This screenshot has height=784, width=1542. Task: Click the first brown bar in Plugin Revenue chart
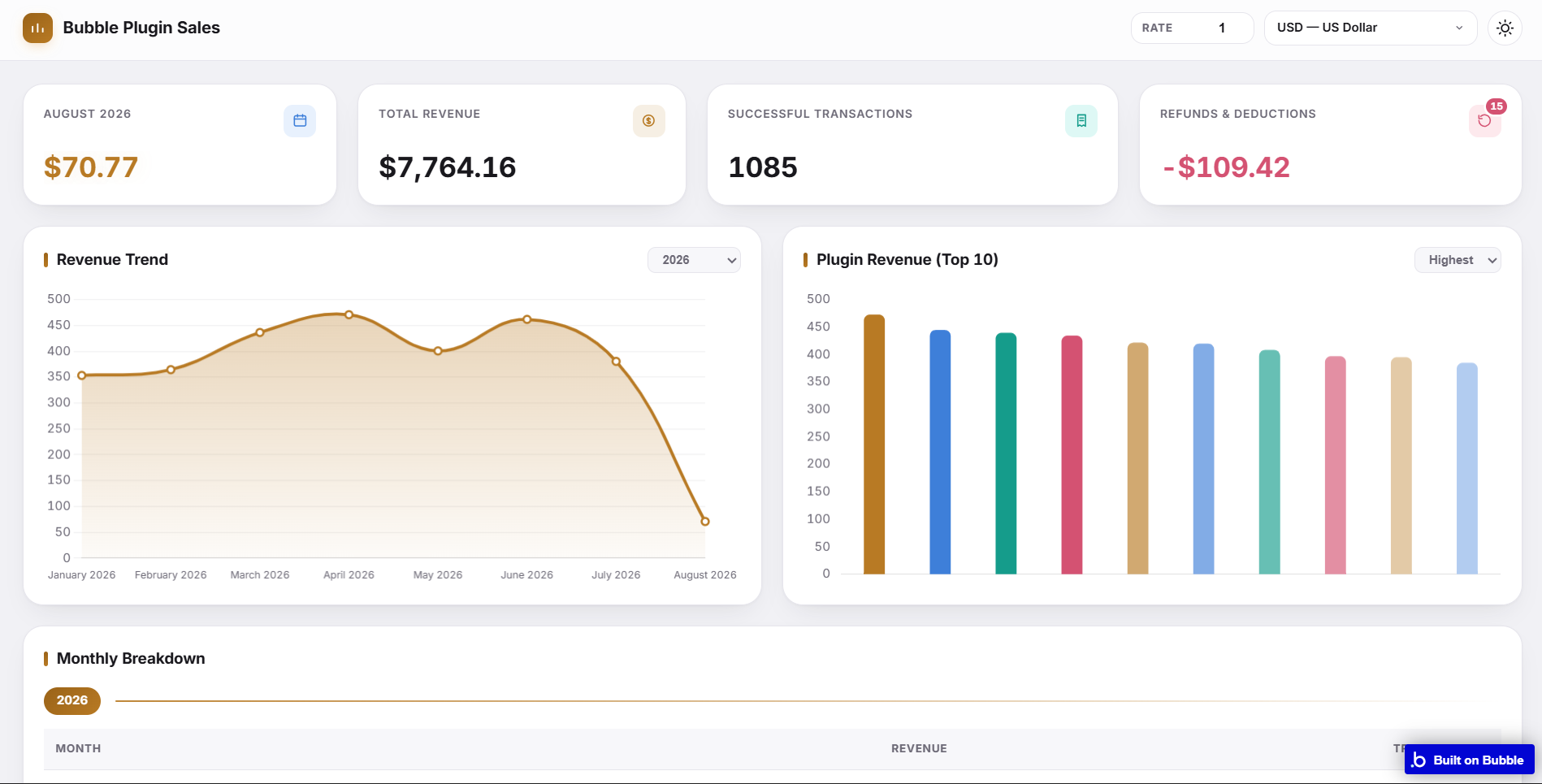pos(874,444)
